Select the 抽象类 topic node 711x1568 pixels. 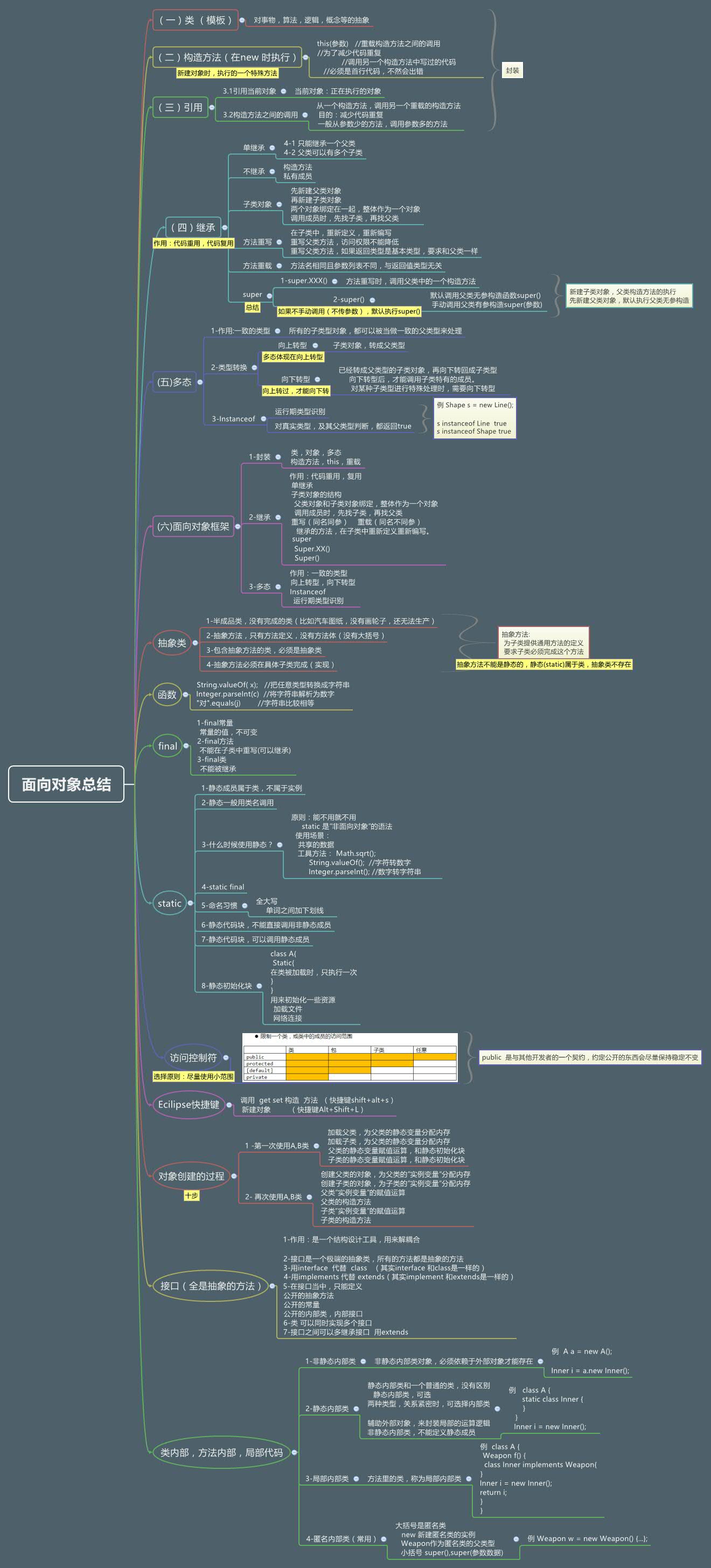(x=172, y=643)
